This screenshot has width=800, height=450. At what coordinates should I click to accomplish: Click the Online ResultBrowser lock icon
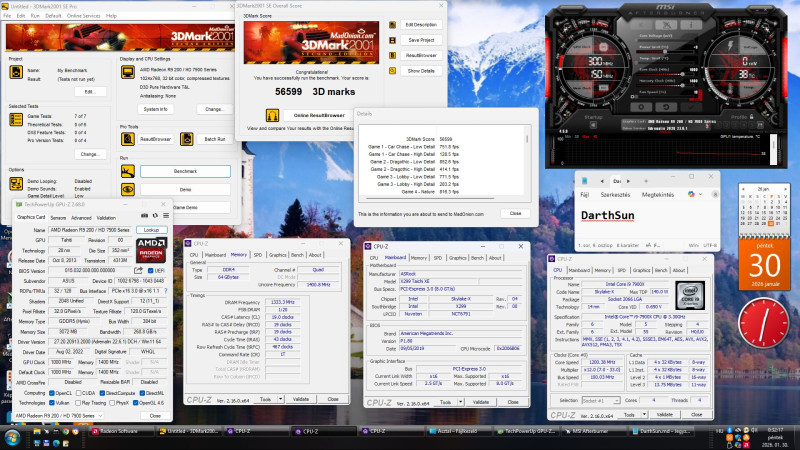coord(272,115)
